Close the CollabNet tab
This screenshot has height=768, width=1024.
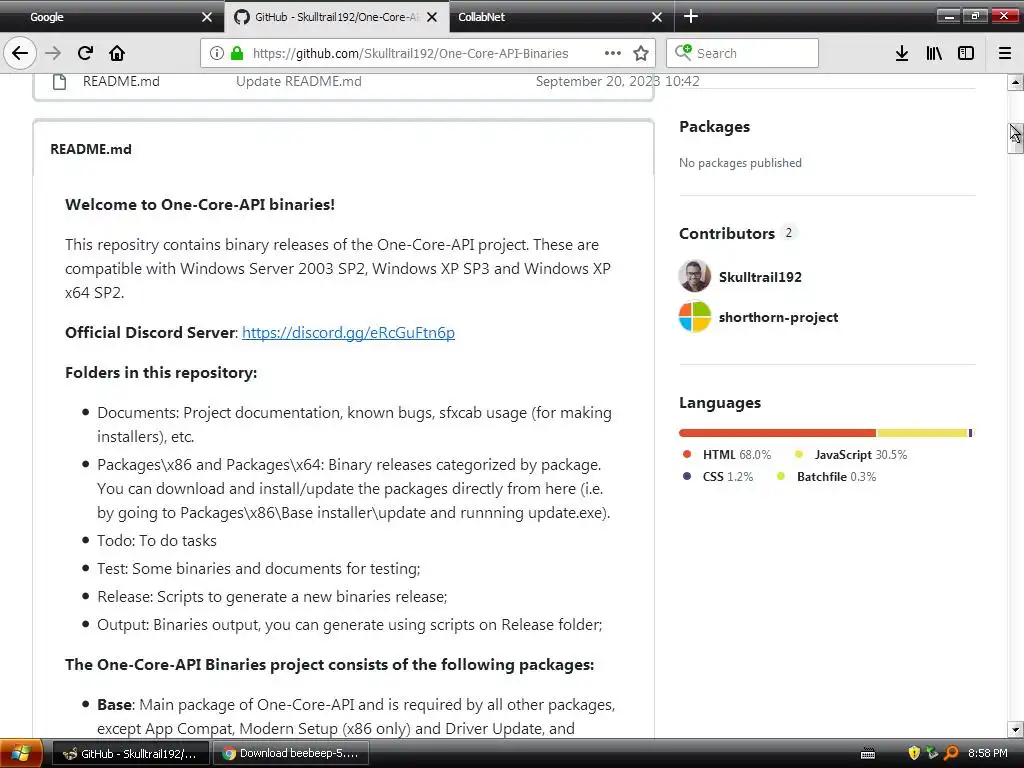pos(657,17)
